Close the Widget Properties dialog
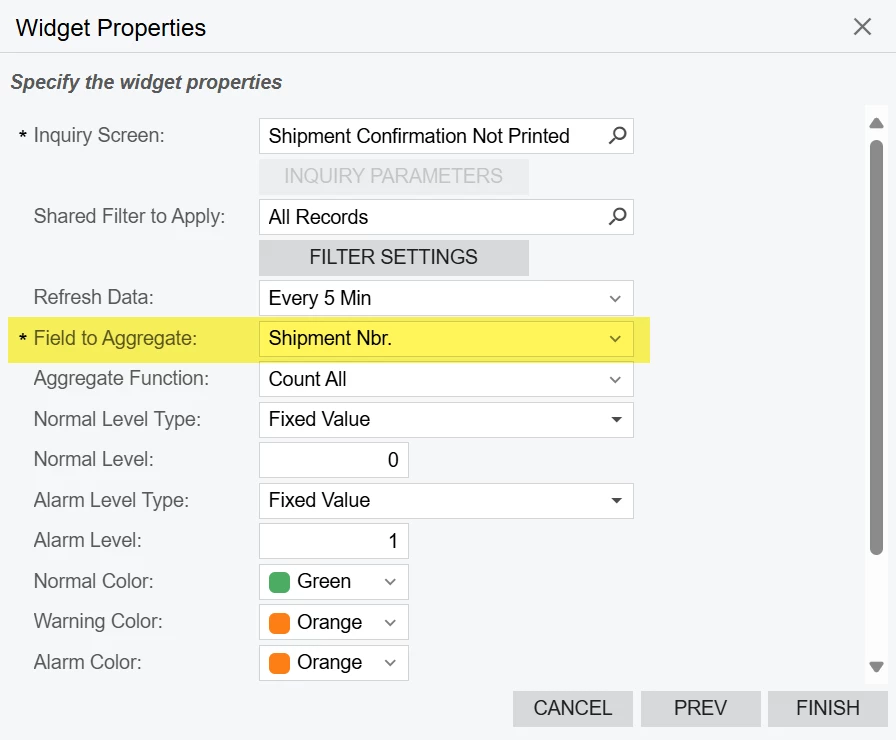The width and height of the screenshot is (896, 740). (x=862, y=26)
